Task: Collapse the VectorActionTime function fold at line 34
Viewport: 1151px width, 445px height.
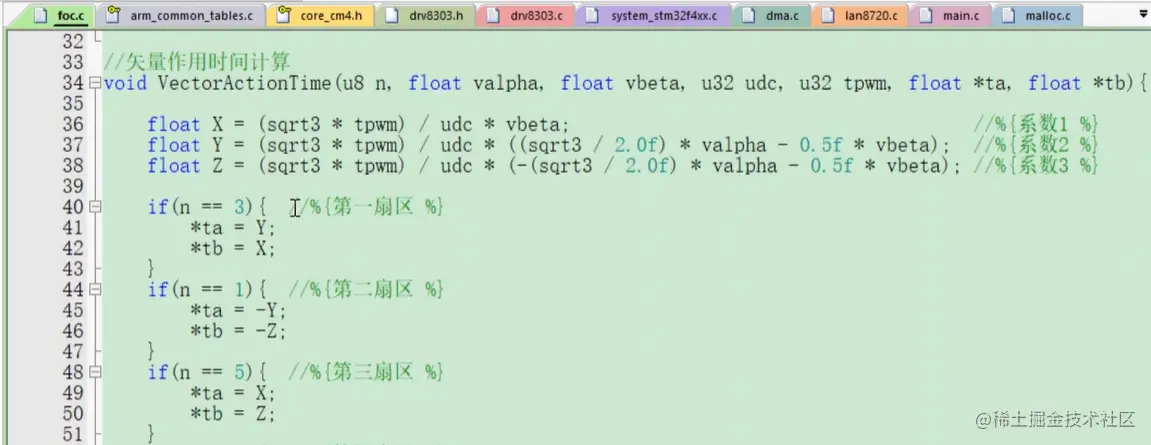Action: [95, 83]
